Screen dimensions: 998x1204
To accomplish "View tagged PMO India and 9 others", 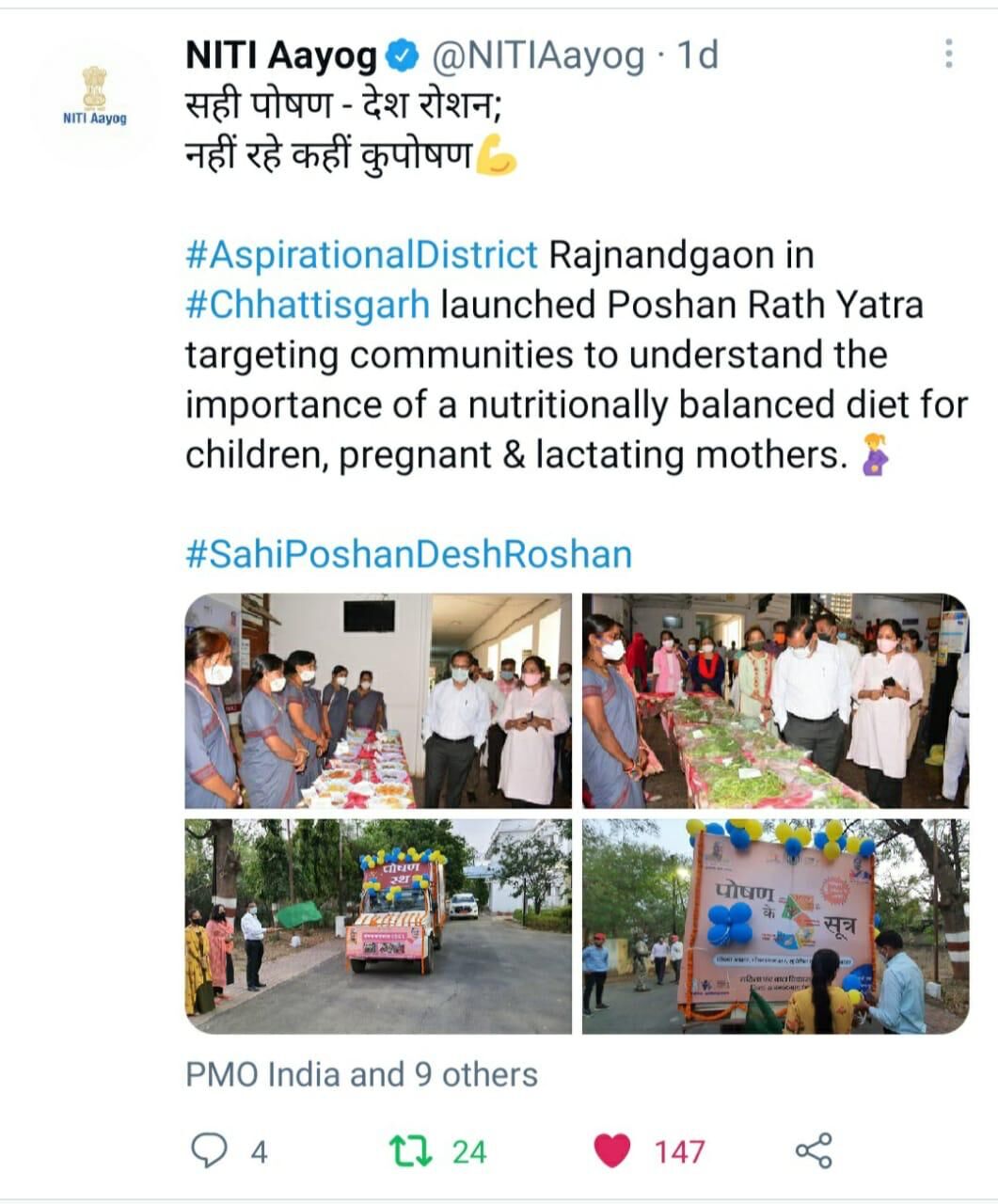I will [x=362, y=1074].
